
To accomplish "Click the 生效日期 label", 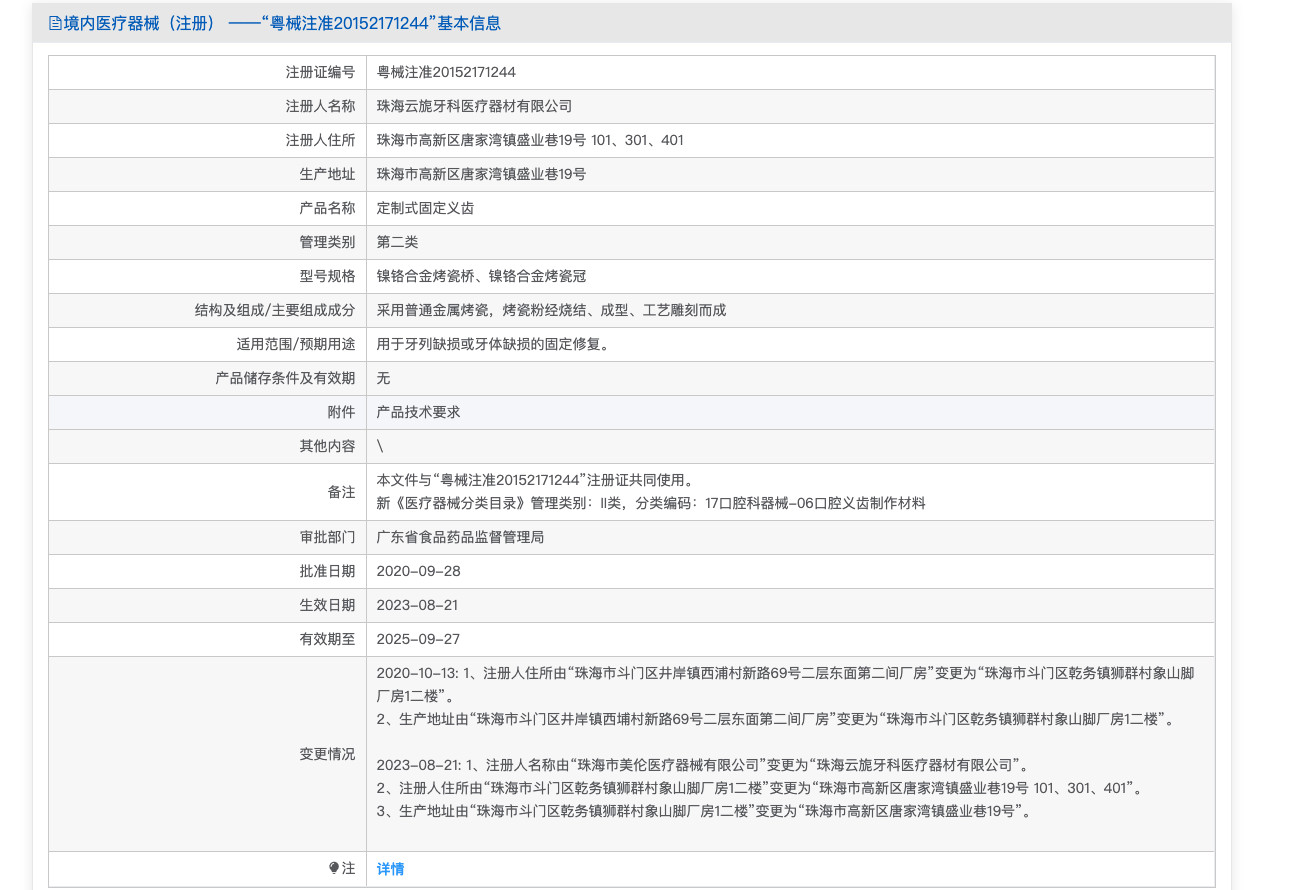I will [x=327, y=605].
